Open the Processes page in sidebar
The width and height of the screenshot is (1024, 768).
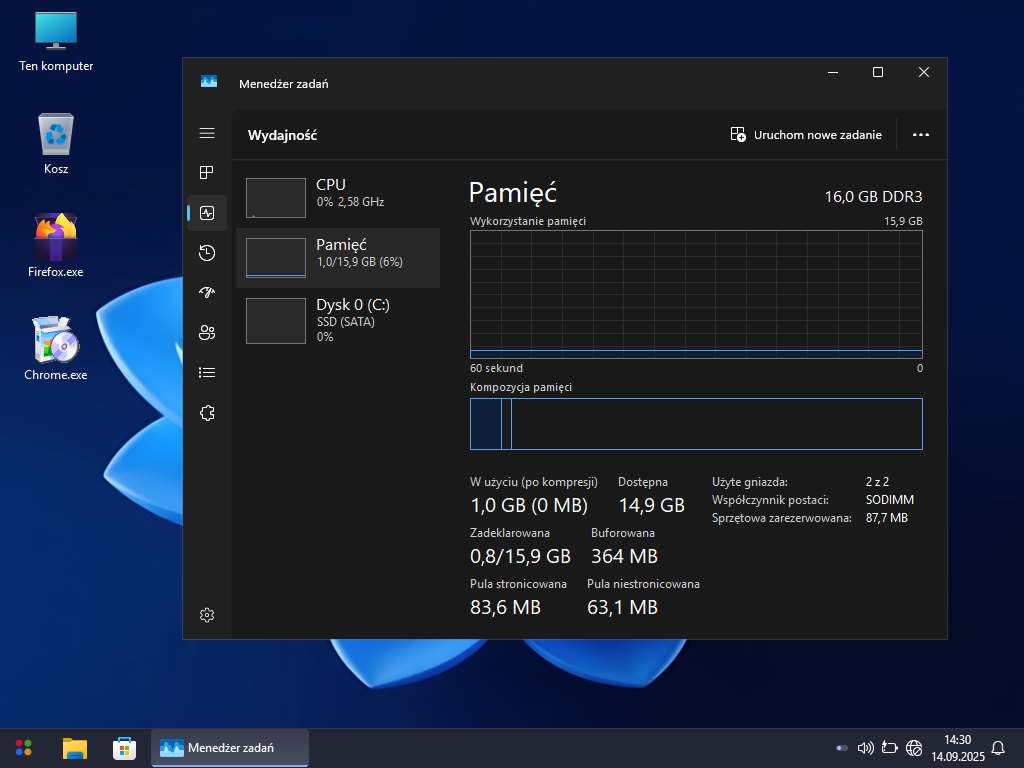[207, 173]
